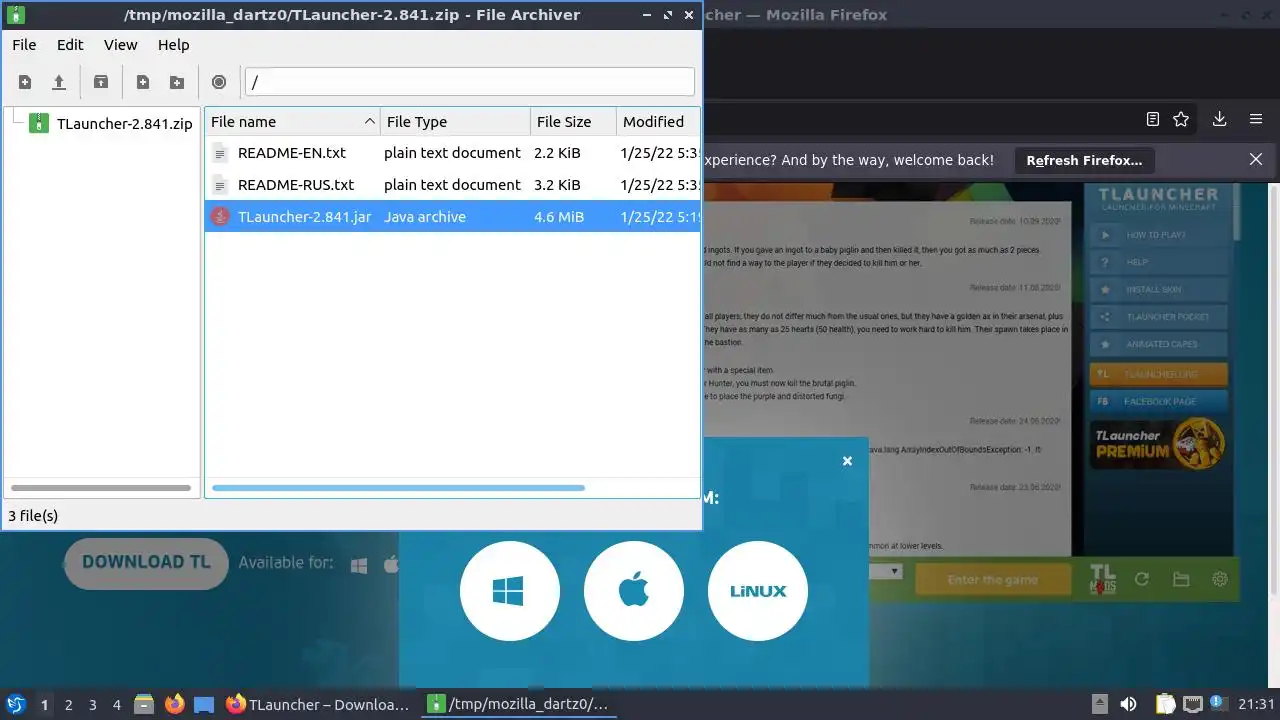Click the DOWNLOAD TL button in Firefox
The width and height of the screenshot is (1280, 720).
[146, 563]
